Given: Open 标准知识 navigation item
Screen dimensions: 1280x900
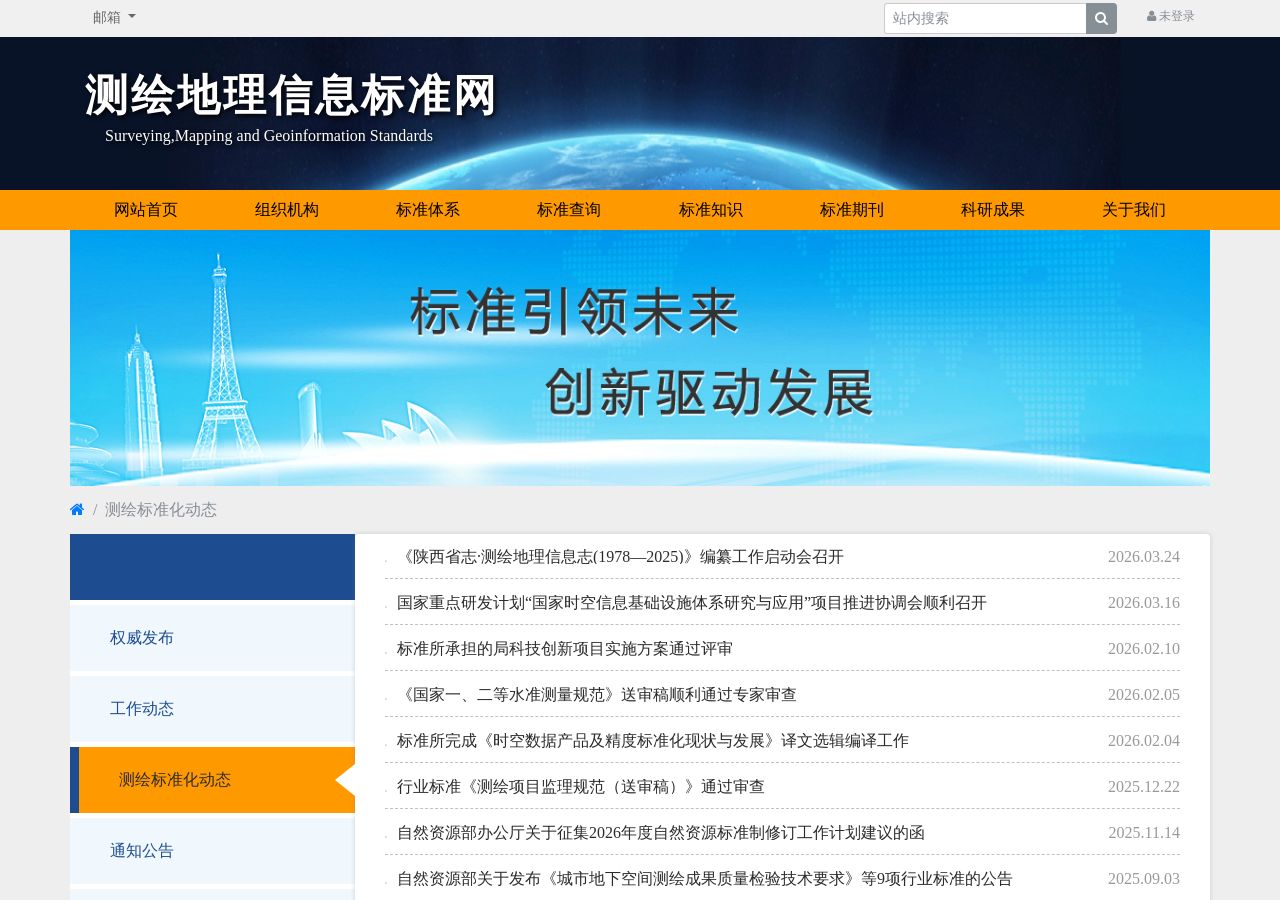Looking at the screenshot, I should tap(711, 210).
